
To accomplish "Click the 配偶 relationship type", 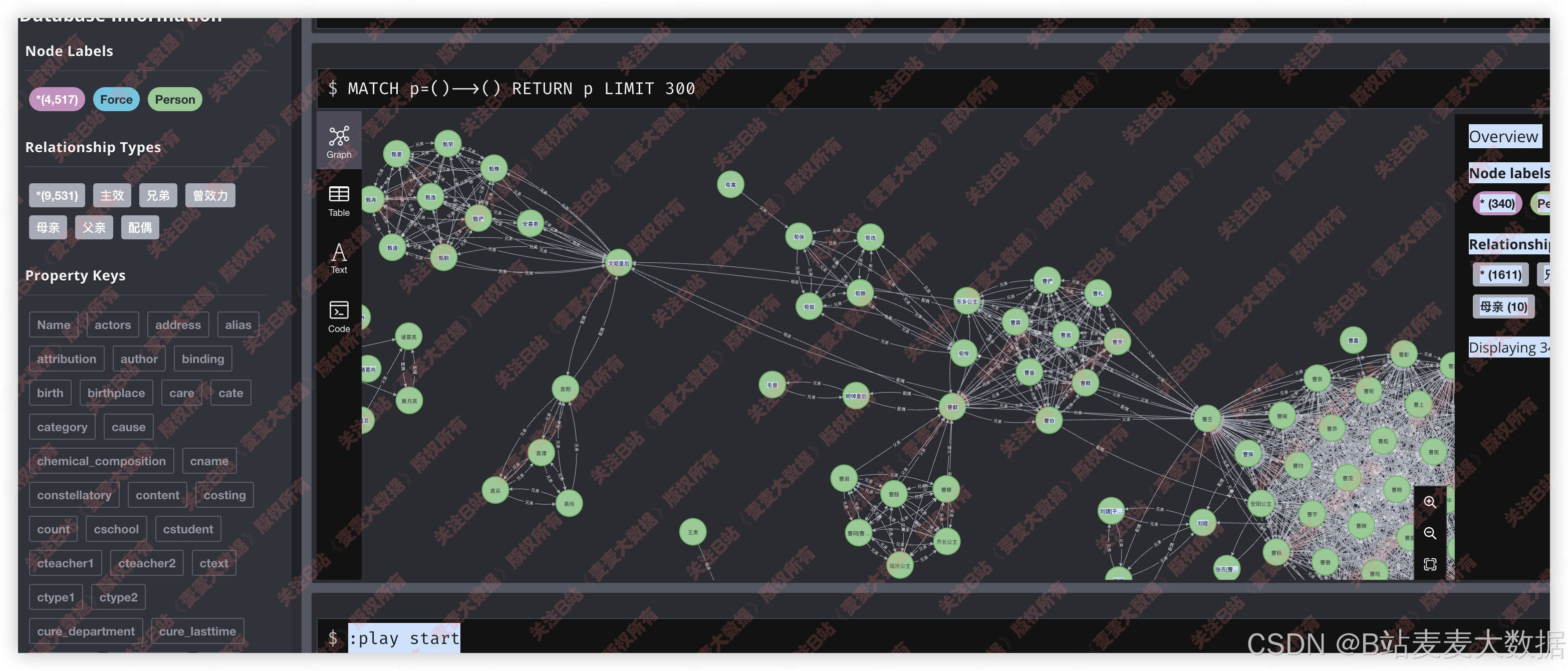I will (140, 227).
